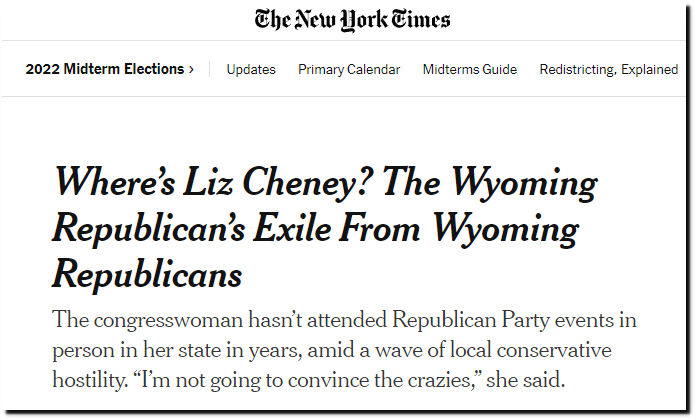This screenshot has width=696, height=420.
Task: Open Redistricting, Explained
Action: (609, 70)
